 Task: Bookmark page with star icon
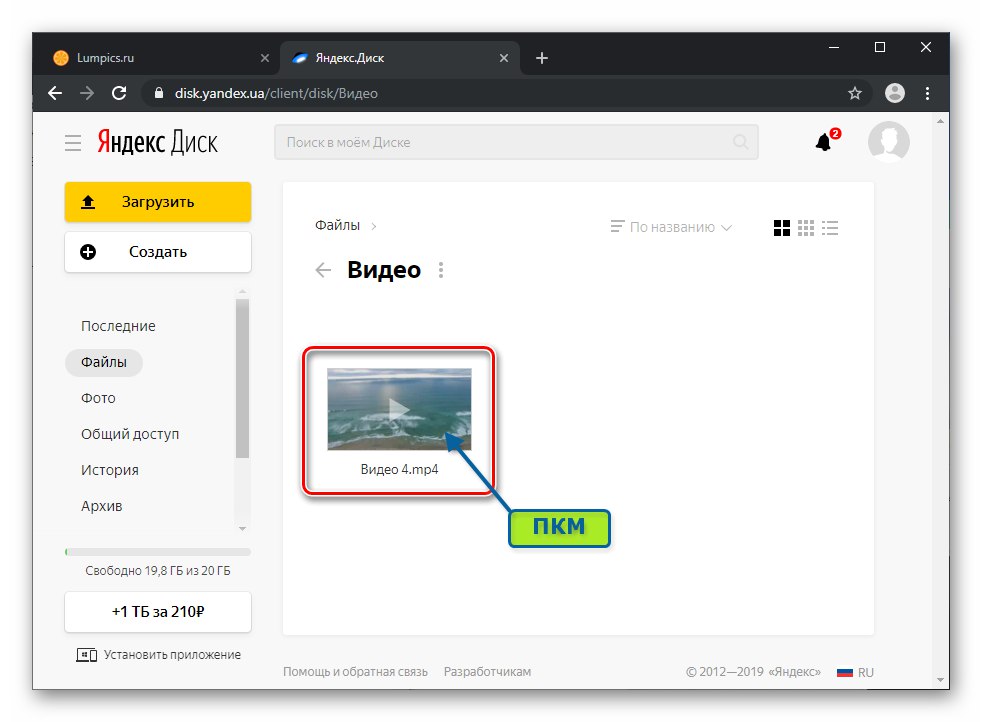[854, 93]
